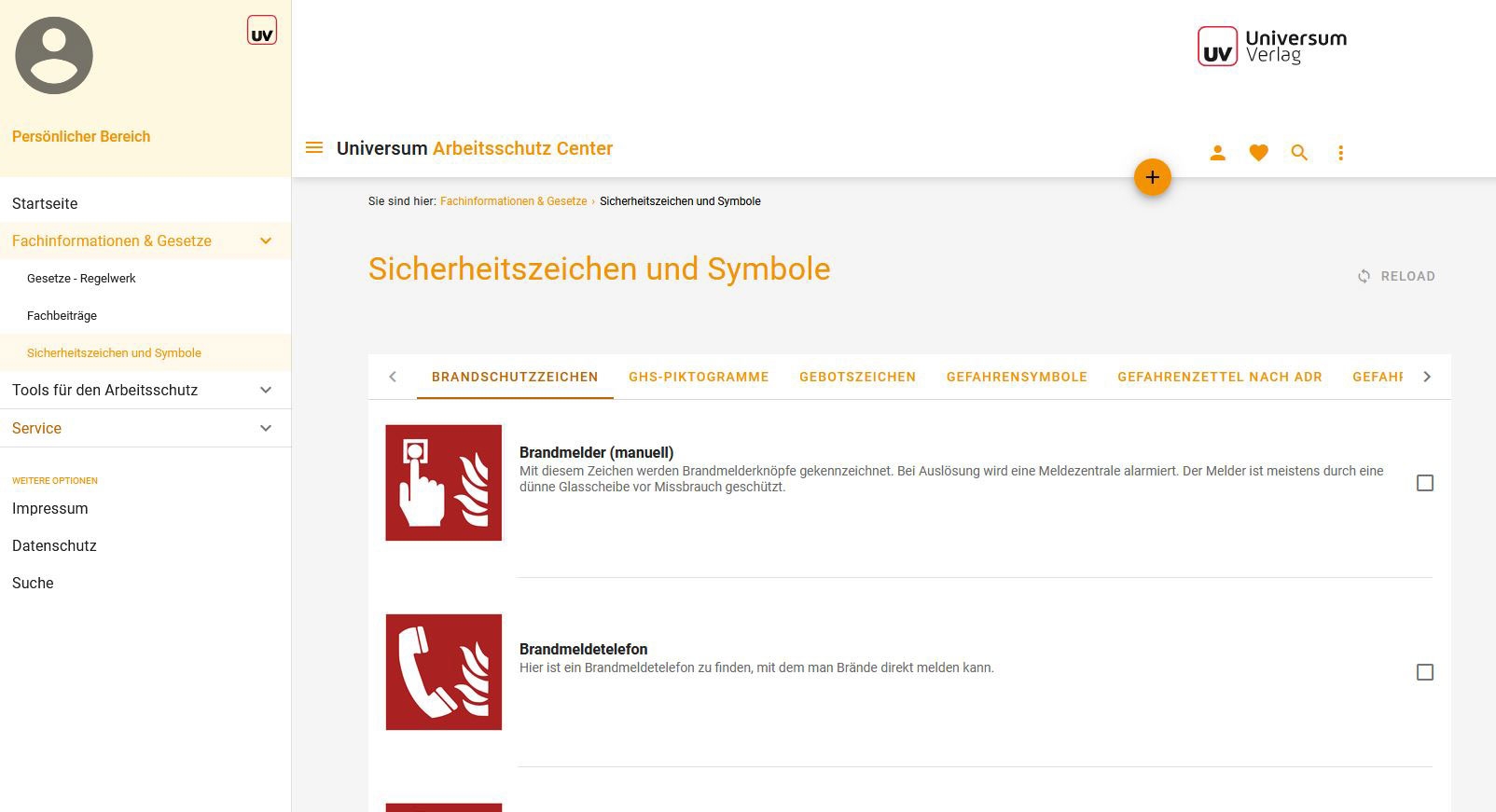Click the Persönlicher Bereich heading

tap(81, 136)
